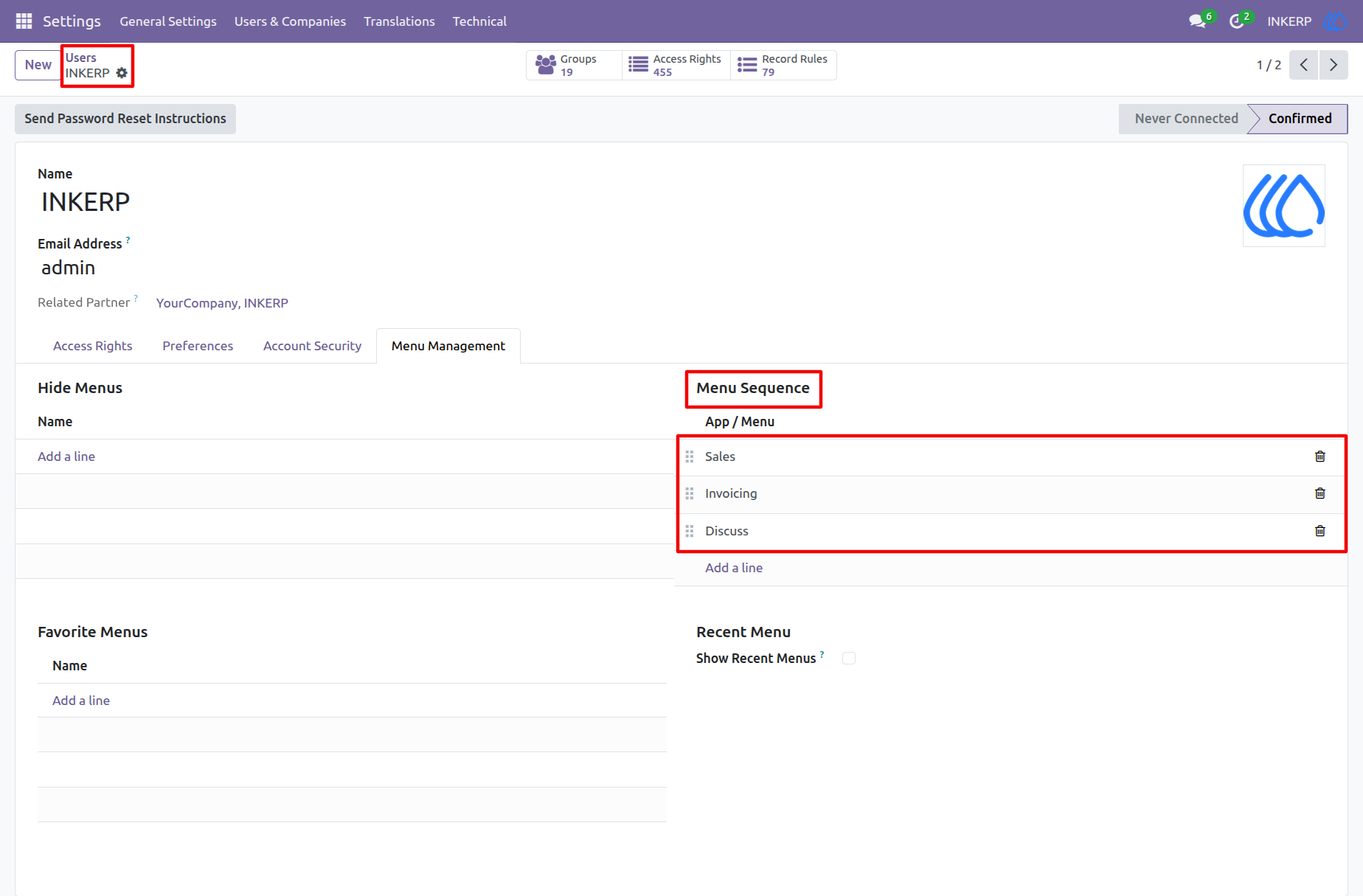Add a line under Hide Menus
The height and width of the screenshot is (896, 1363).
point(66,456)
